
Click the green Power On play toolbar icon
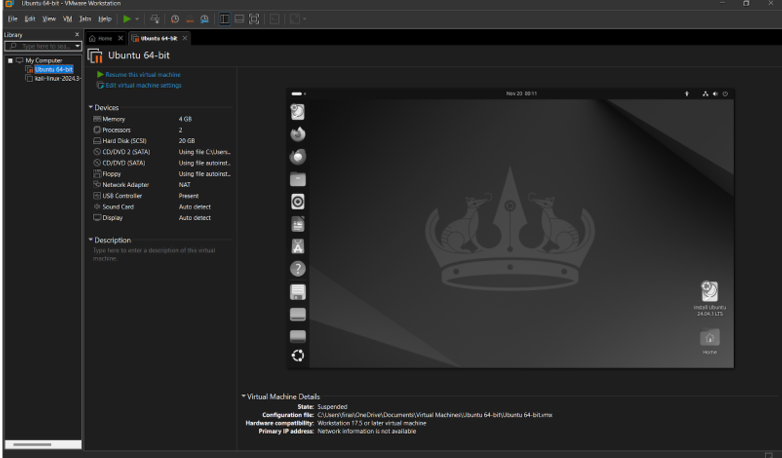click(127, 19)
